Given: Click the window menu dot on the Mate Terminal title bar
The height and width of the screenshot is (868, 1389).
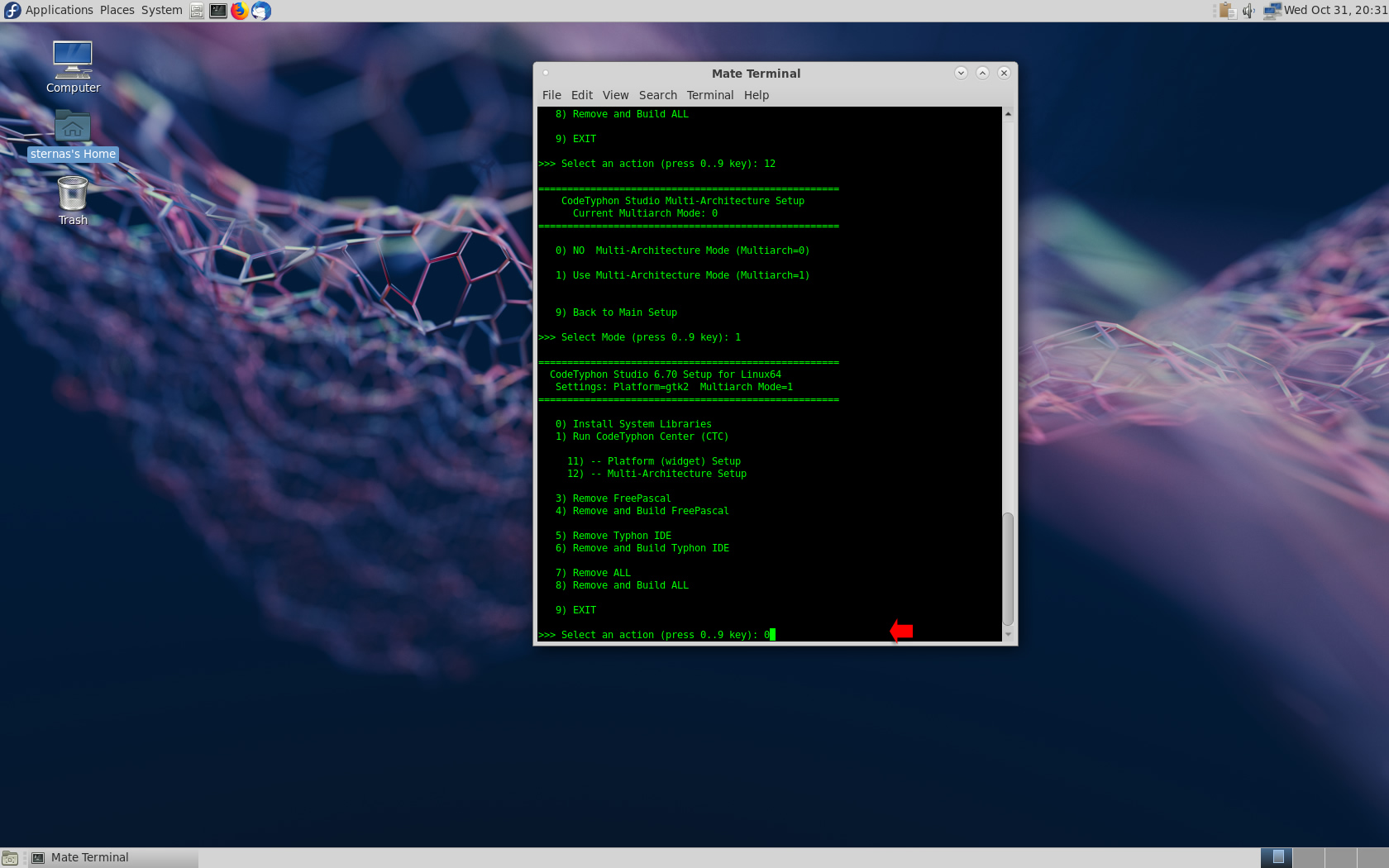Looking at the screenshot, I should point(546,73).
